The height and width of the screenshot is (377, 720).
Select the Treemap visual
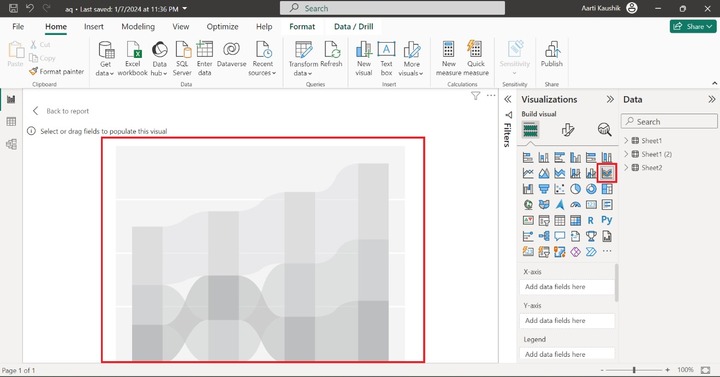[x=607, y=189]
